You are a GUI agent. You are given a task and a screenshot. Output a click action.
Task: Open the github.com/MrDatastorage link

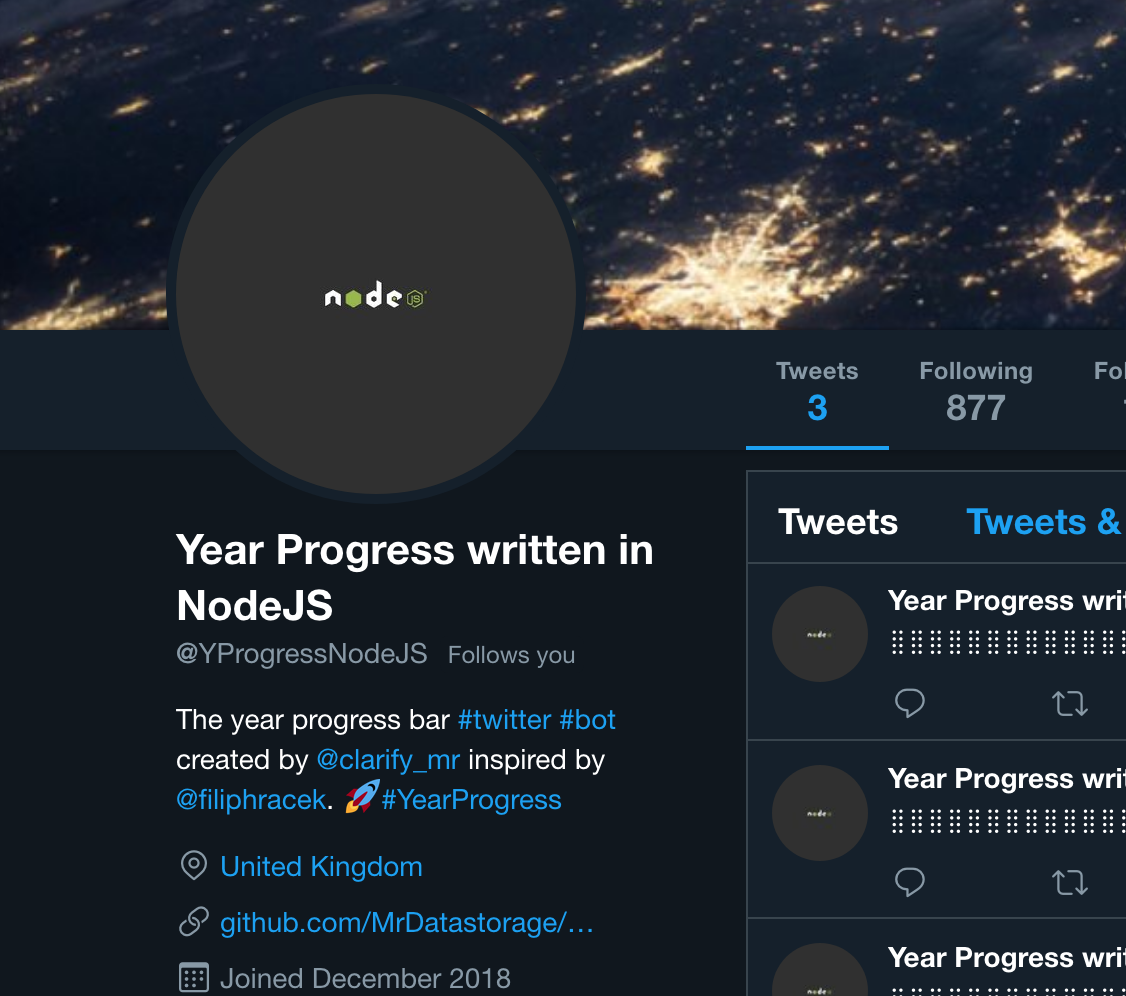point(406,922)
